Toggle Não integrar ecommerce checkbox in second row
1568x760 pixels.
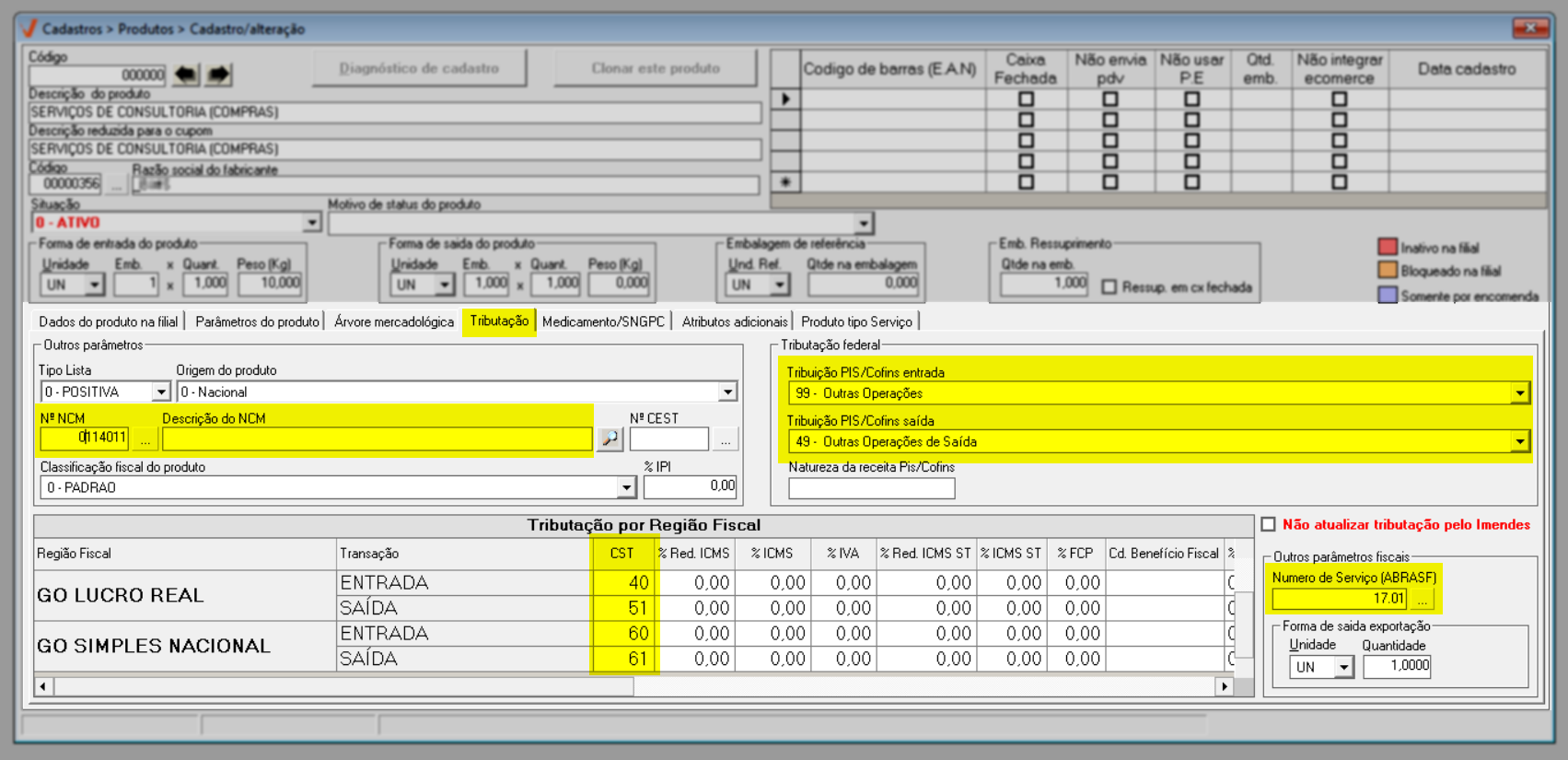pos(1339,120)
